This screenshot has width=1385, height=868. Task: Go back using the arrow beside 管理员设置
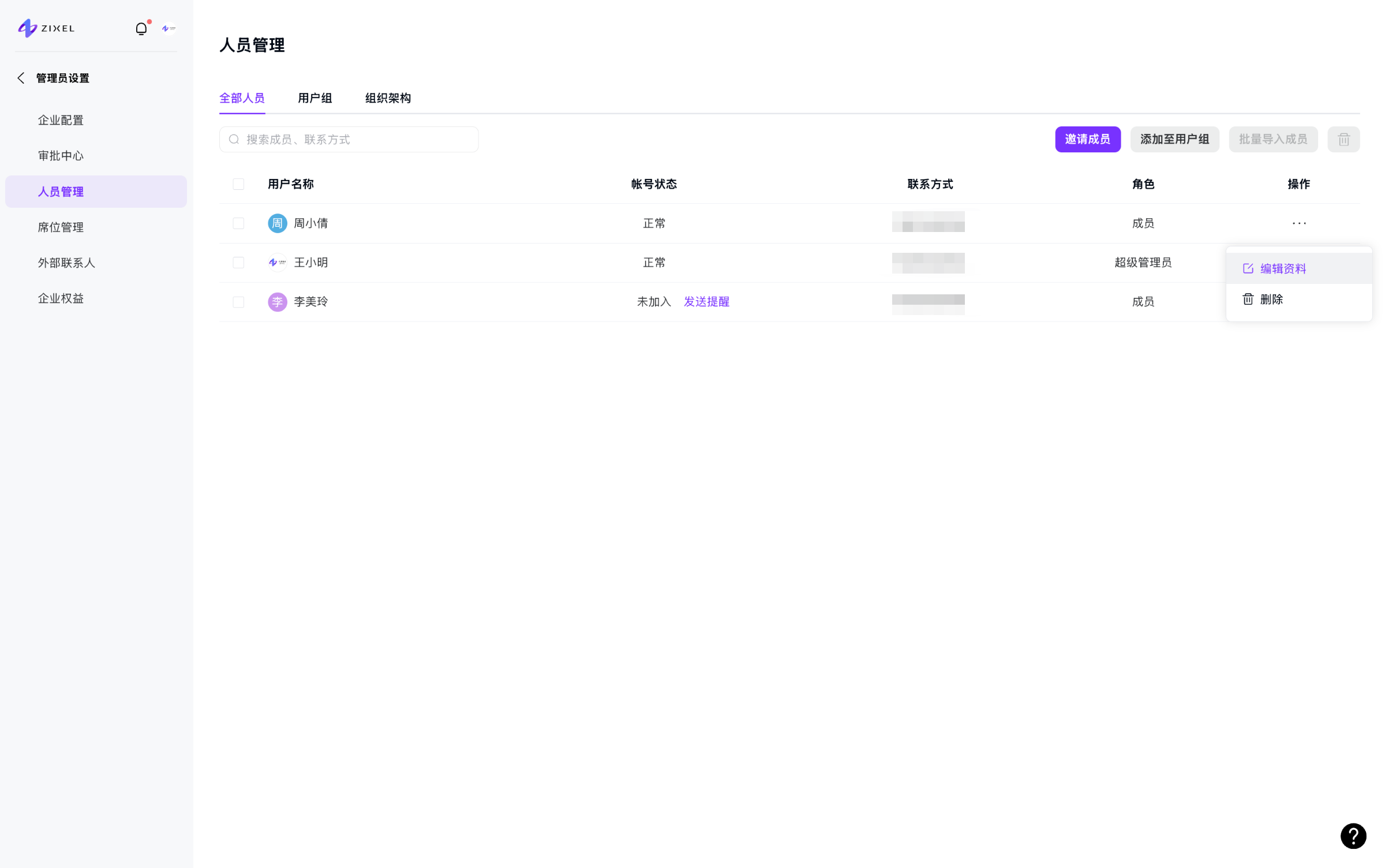coord(21,78)
